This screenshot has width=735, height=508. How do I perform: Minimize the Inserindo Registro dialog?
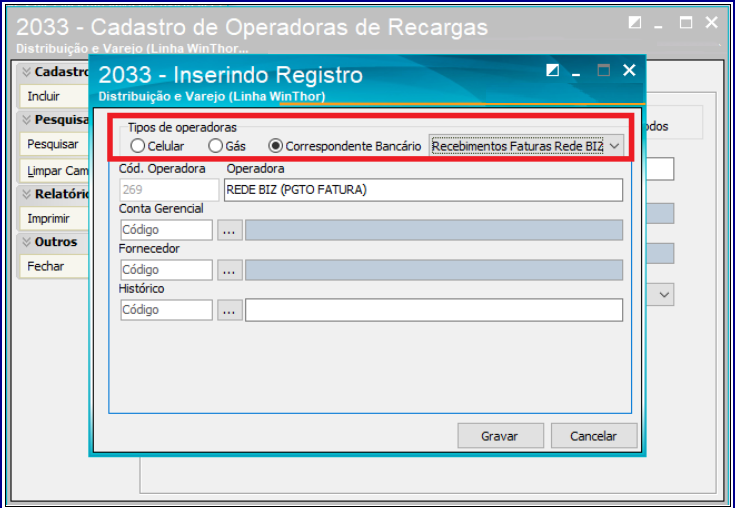coord(576,73)
